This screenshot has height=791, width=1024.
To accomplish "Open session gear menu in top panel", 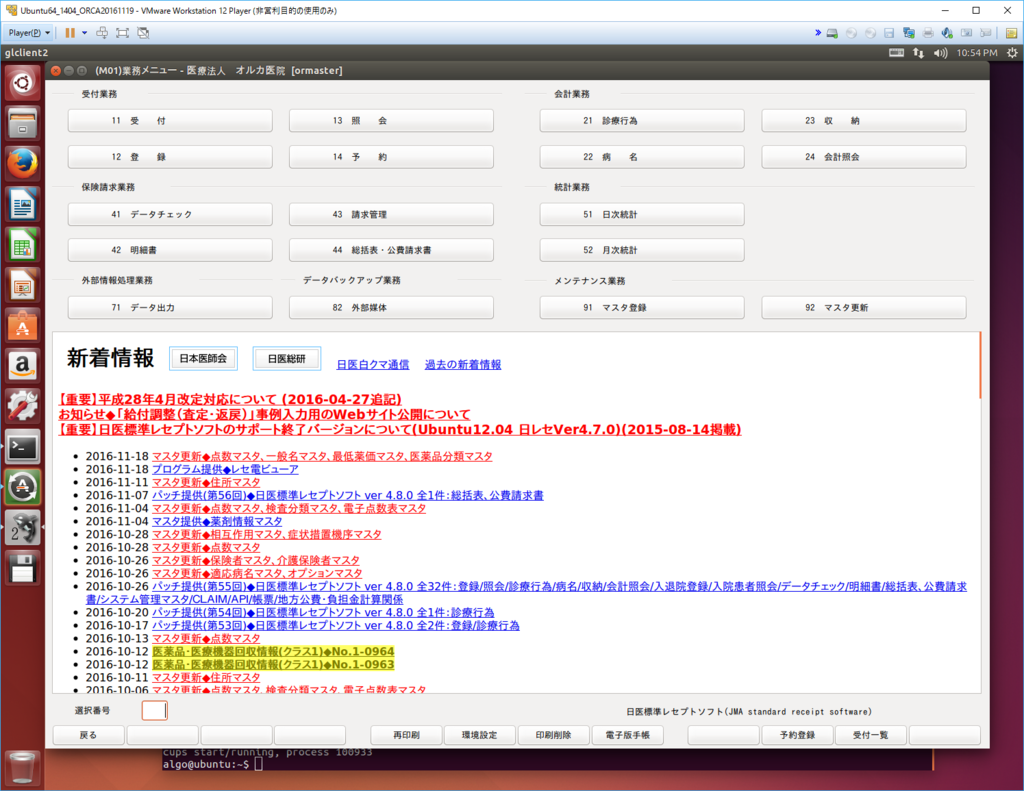I will (1012, 53).
